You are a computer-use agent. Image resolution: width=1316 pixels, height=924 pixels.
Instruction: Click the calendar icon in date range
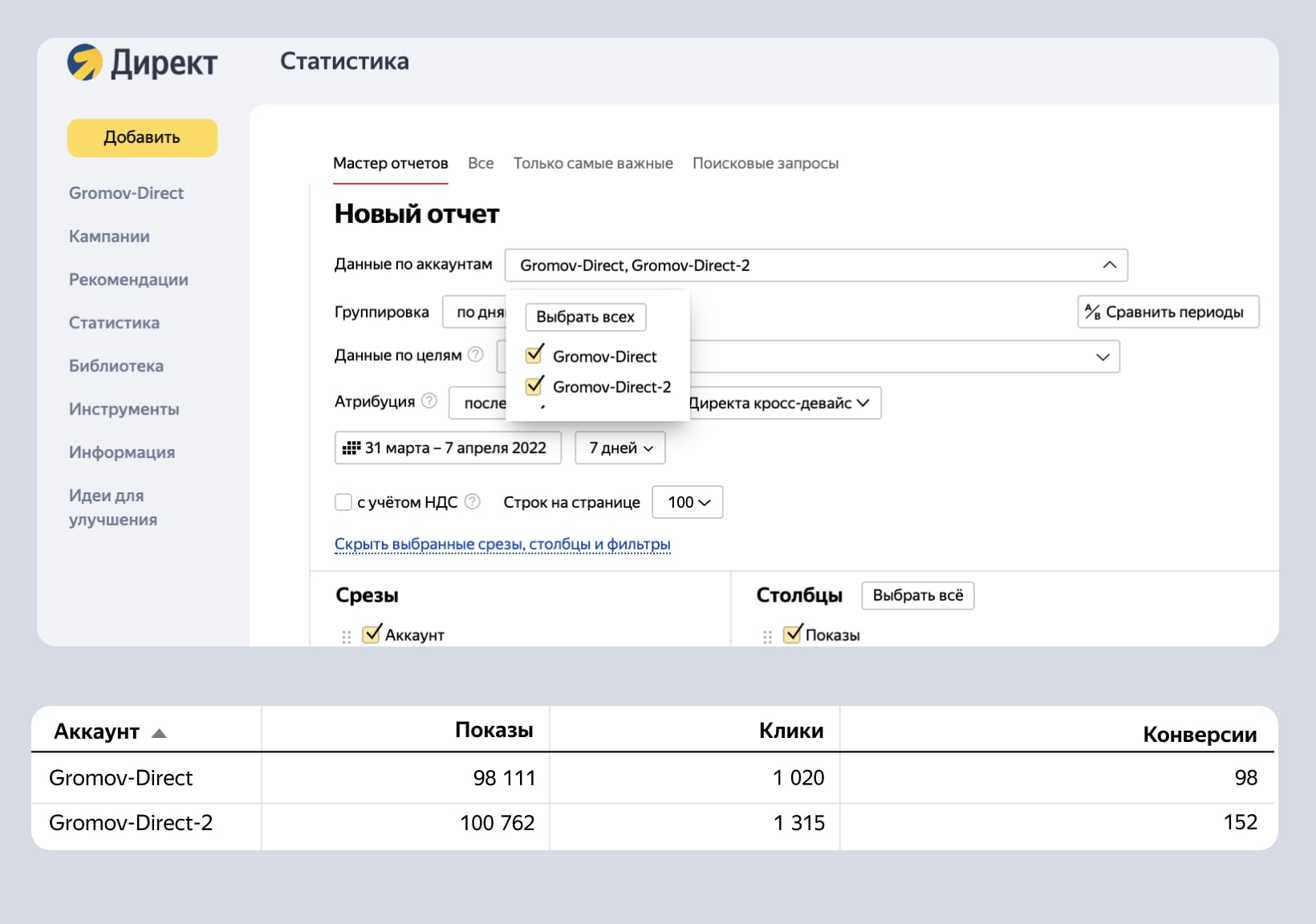point(351,448)
